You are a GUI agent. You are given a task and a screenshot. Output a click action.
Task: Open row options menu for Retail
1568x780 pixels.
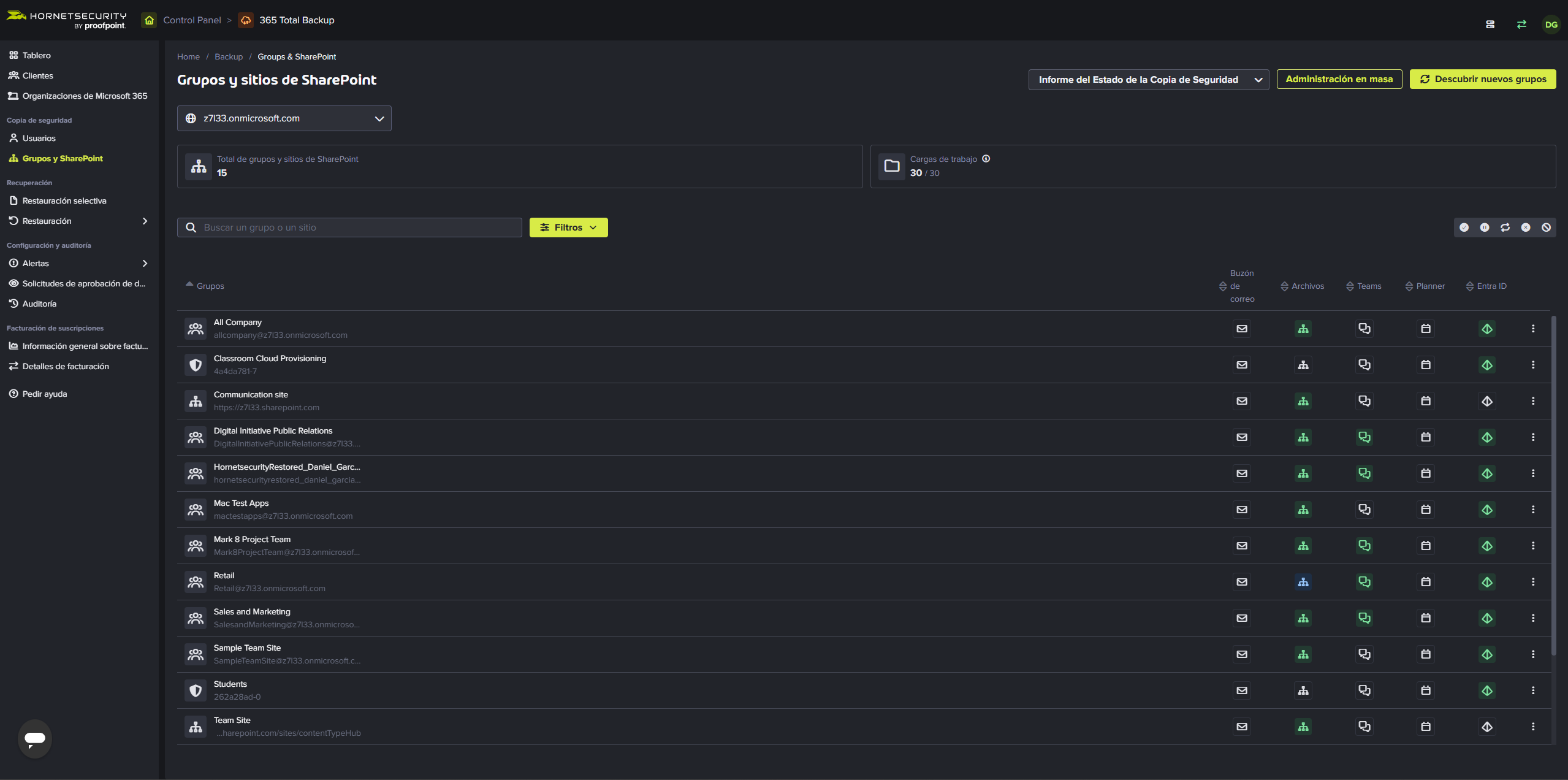(1532, 582)
